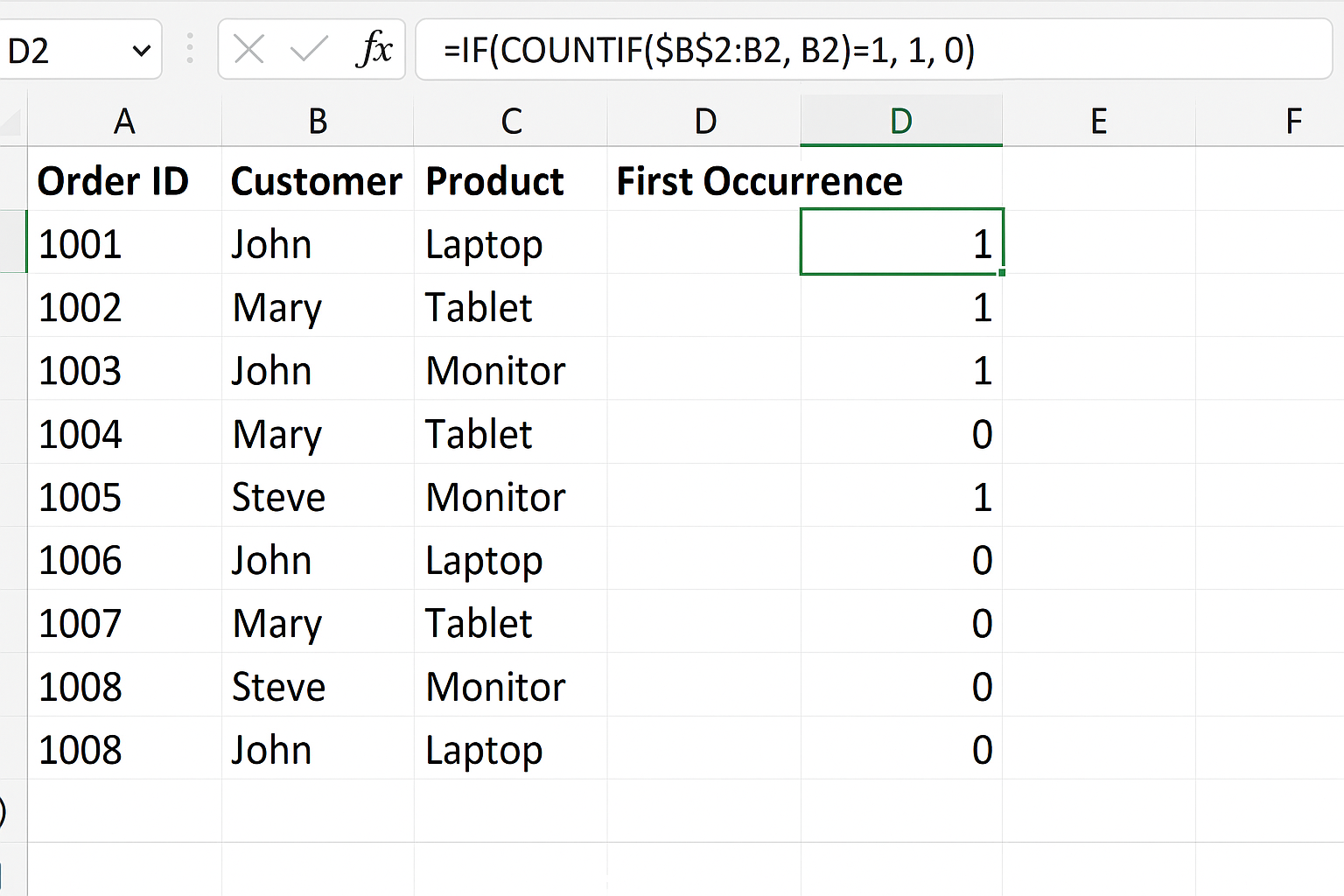Screen dimensions: 1344x896
Task: Select the 'Order ID' header cell
Action: [x=124, y=179]
